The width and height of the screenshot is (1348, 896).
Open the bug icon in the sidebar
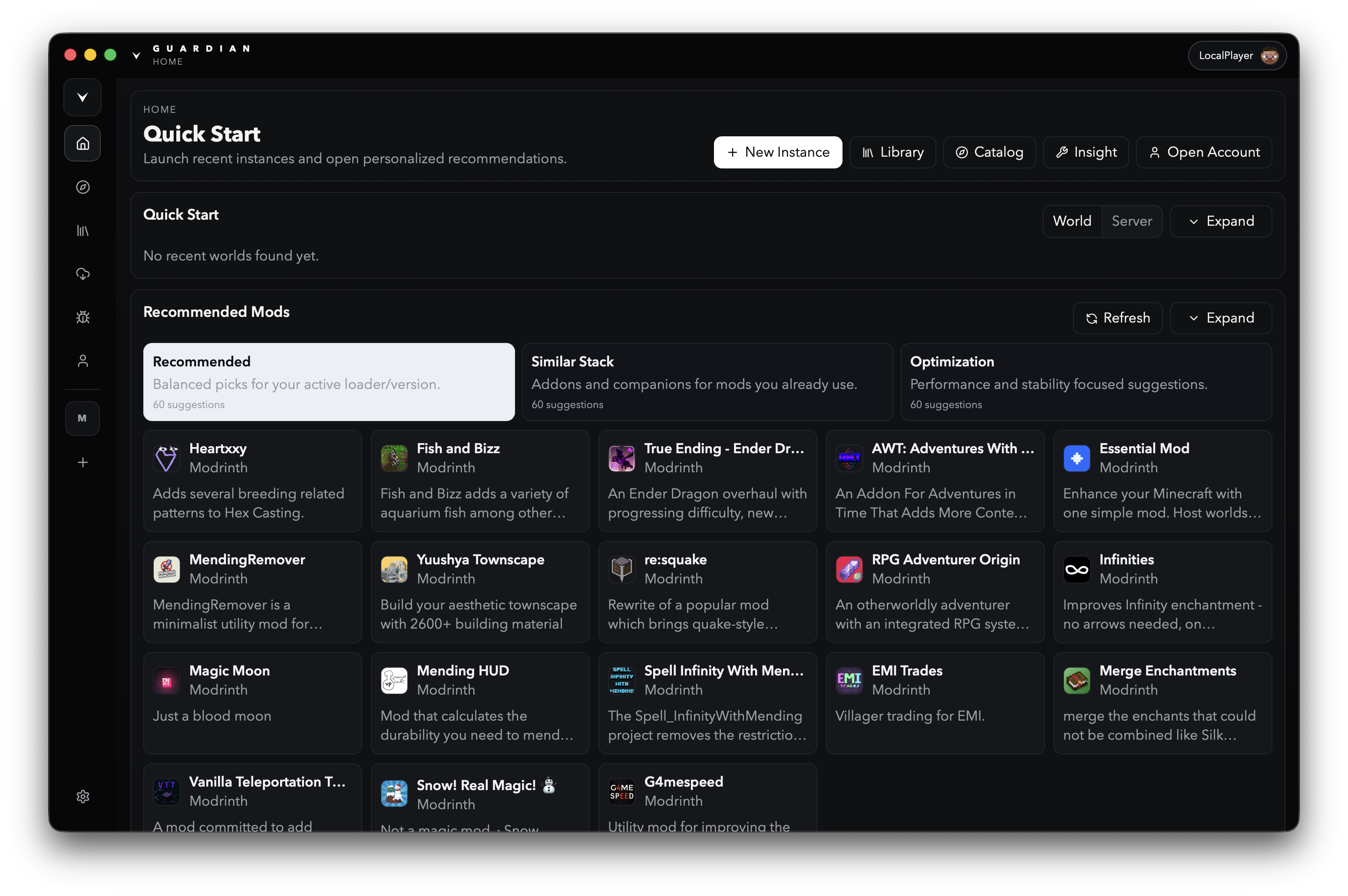[x=83, y=318]
